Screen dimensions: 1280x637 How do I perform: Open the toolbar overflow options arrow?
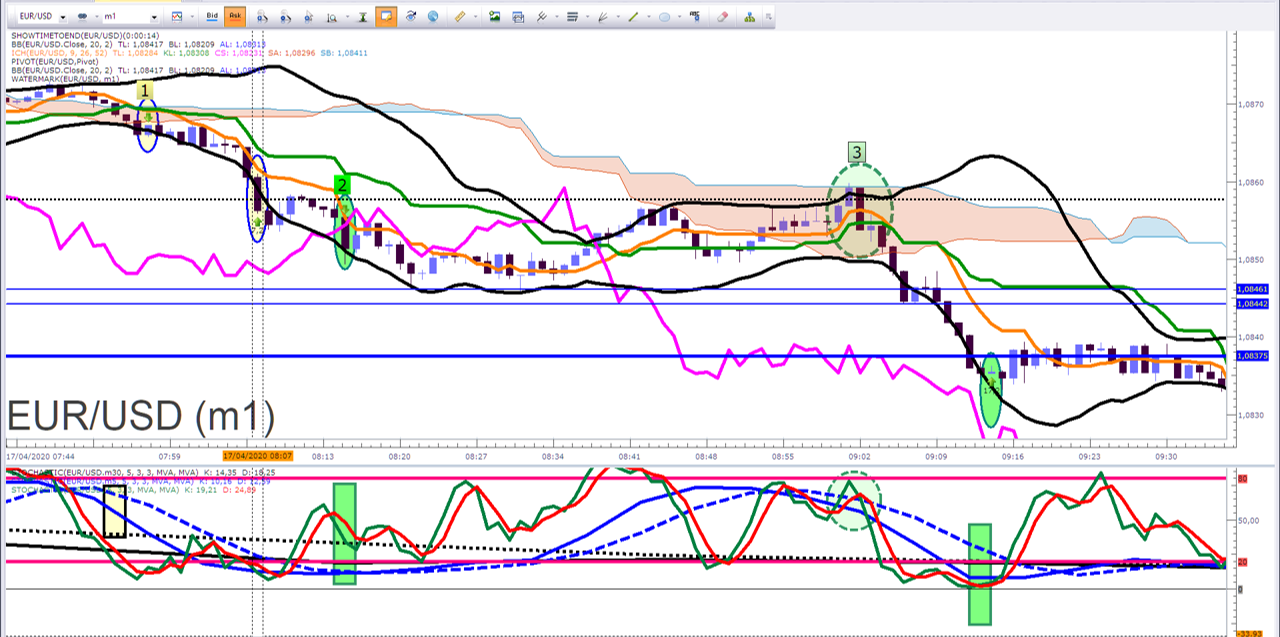[768, 17]
